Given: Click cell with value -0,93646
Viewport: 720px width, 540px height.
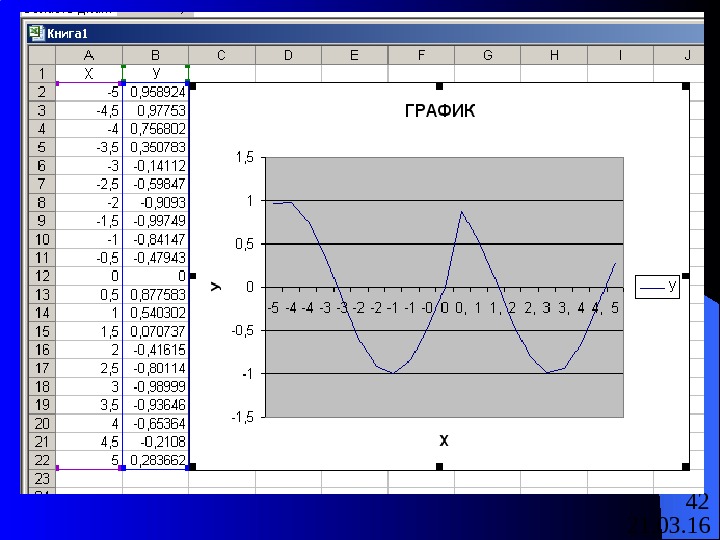Looking at the screenshot, I should [x=155, y=405].
